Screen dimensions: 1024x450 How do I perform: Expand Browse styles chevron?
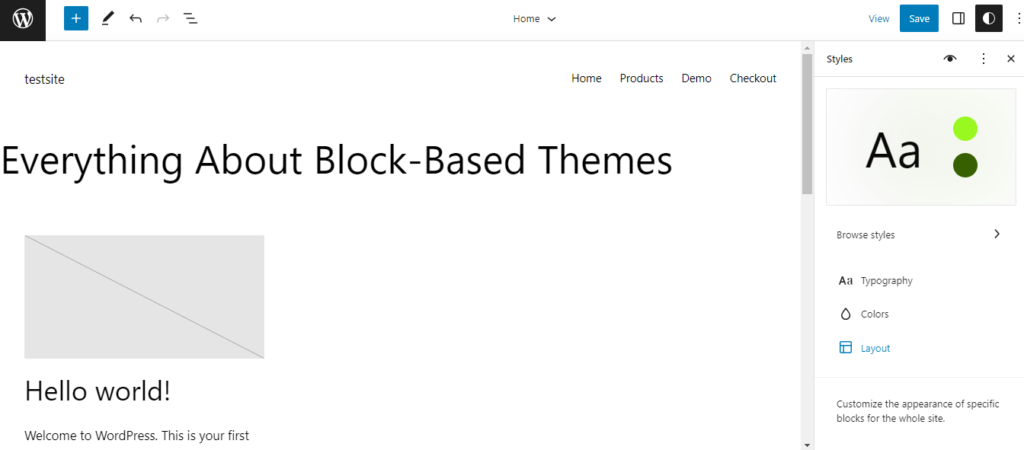pyautogui.click(x=996, y=234)
